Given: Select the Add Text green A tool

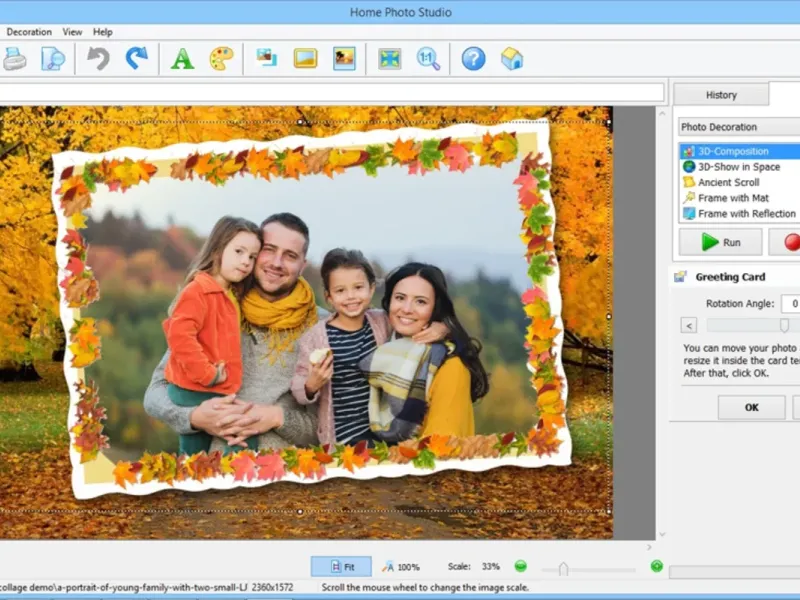Looking at the screenshot, I should point(182,59).
